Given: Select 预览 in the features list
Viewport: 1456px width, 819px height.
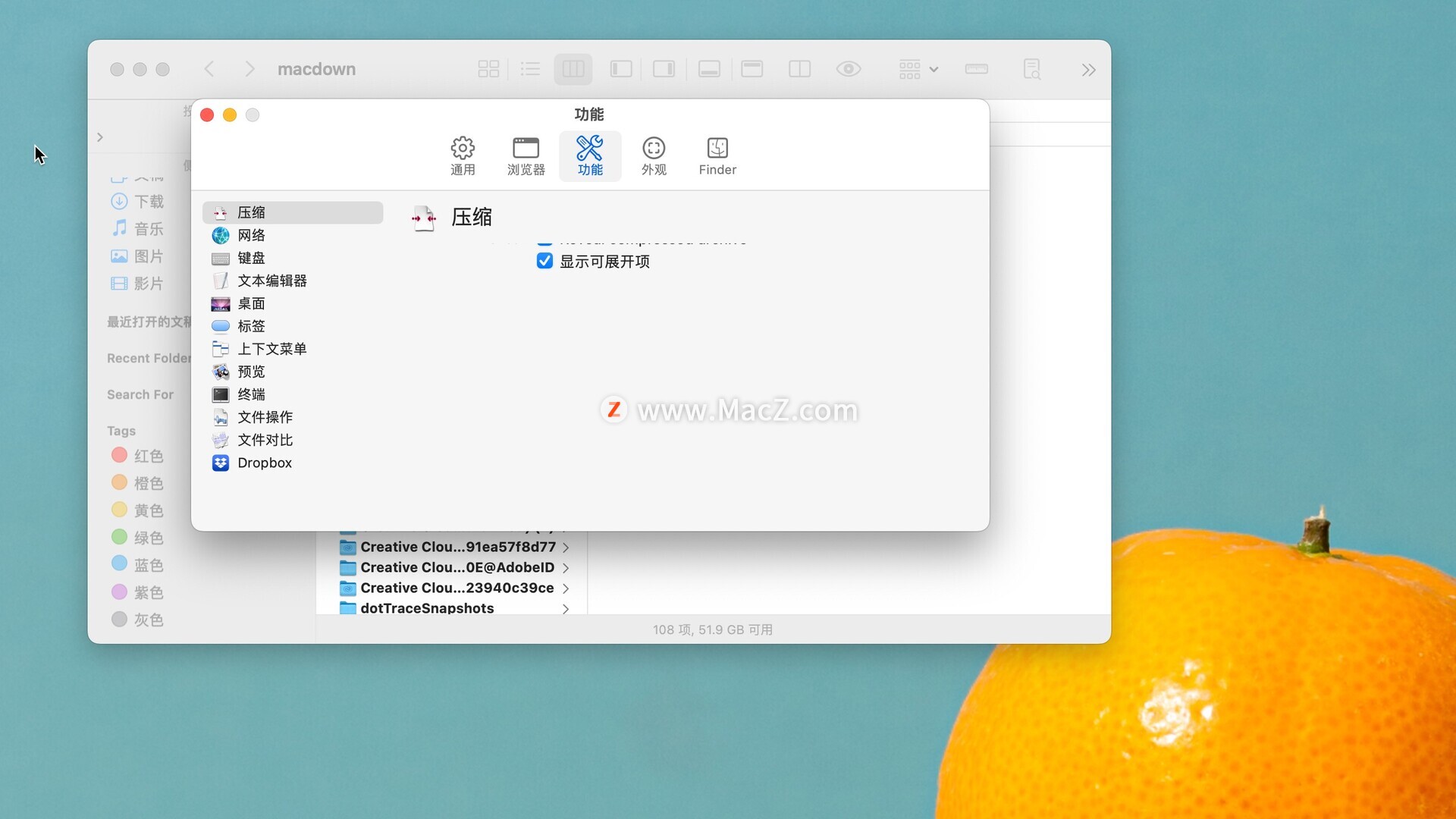Looking at the screenshot, I should [x=293, y=372].
